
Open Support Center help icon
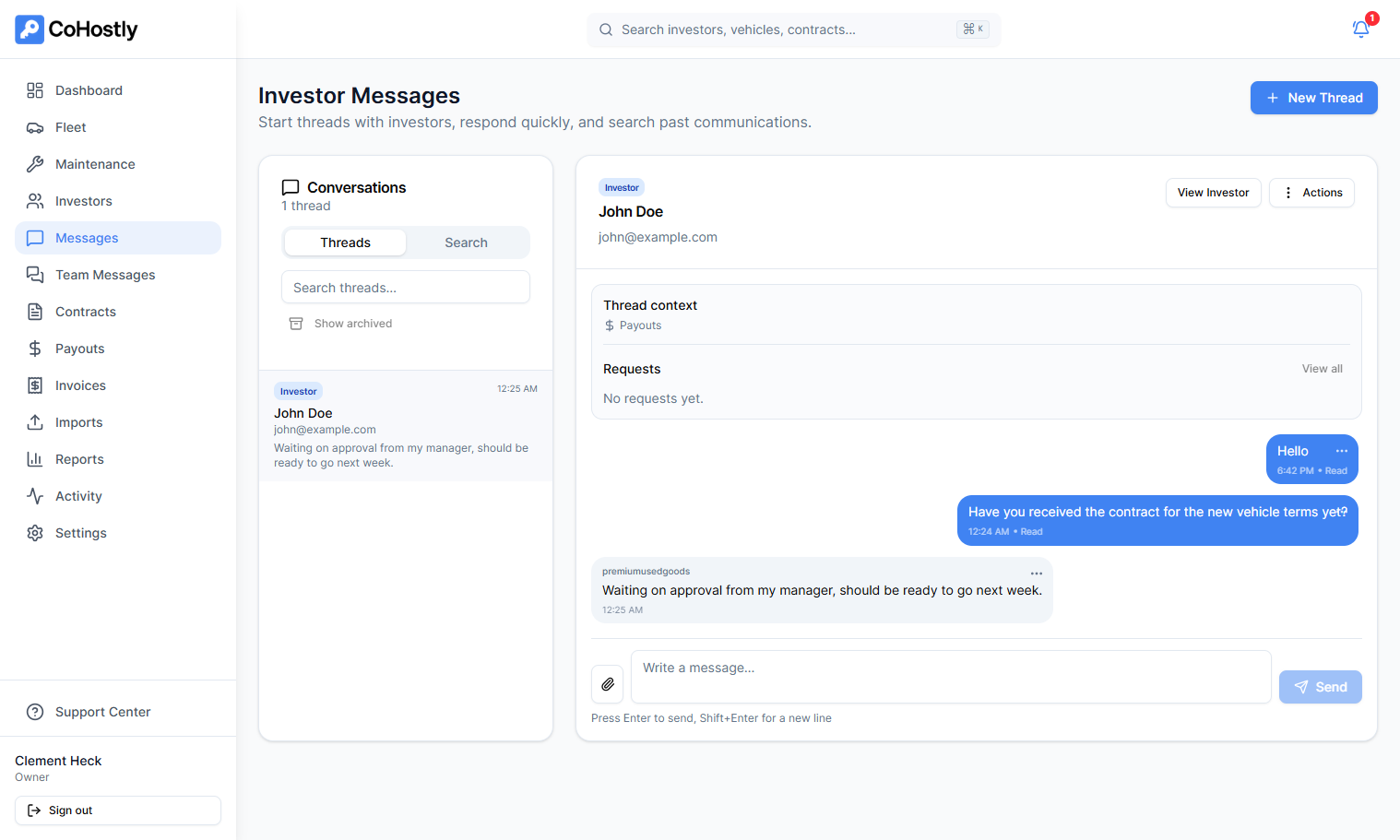coord(35,712)
